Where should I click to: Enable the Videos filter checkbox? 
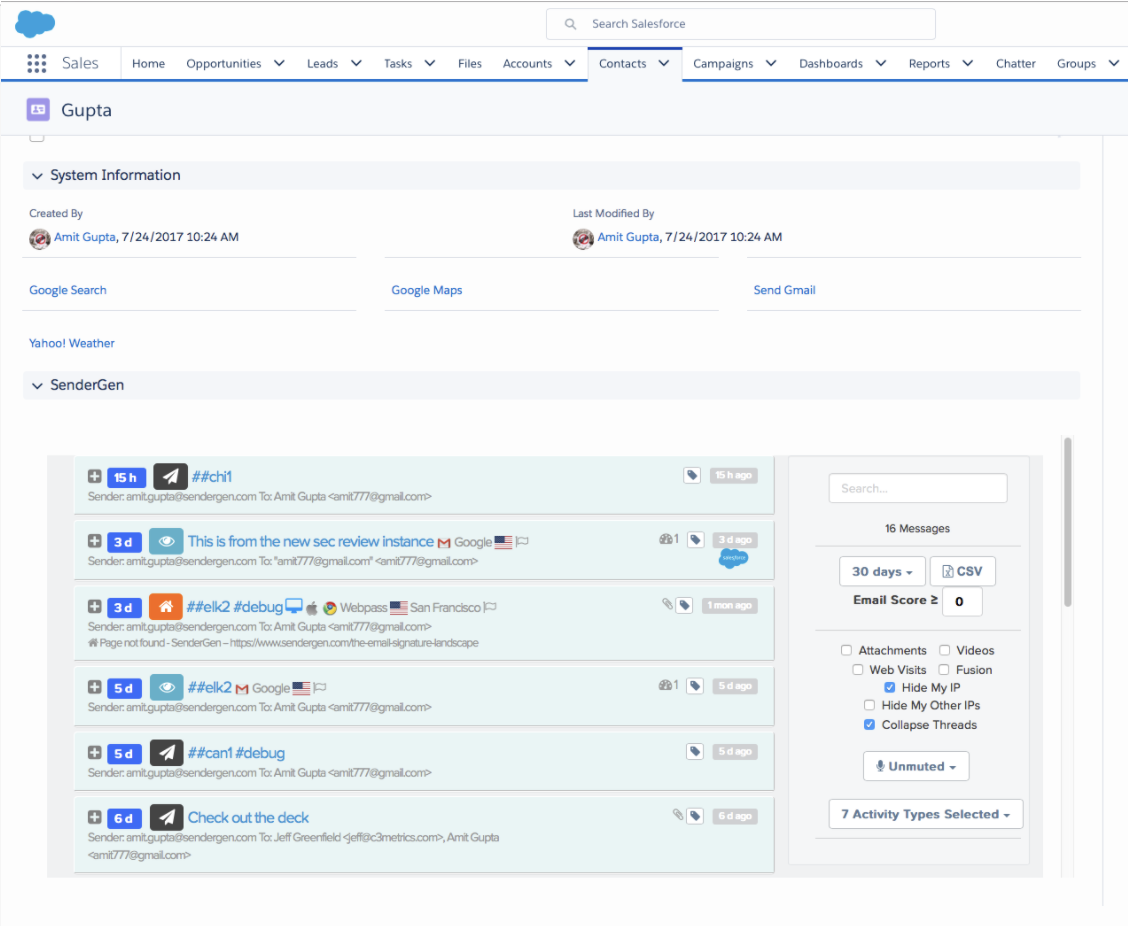[x=945, y=650]
